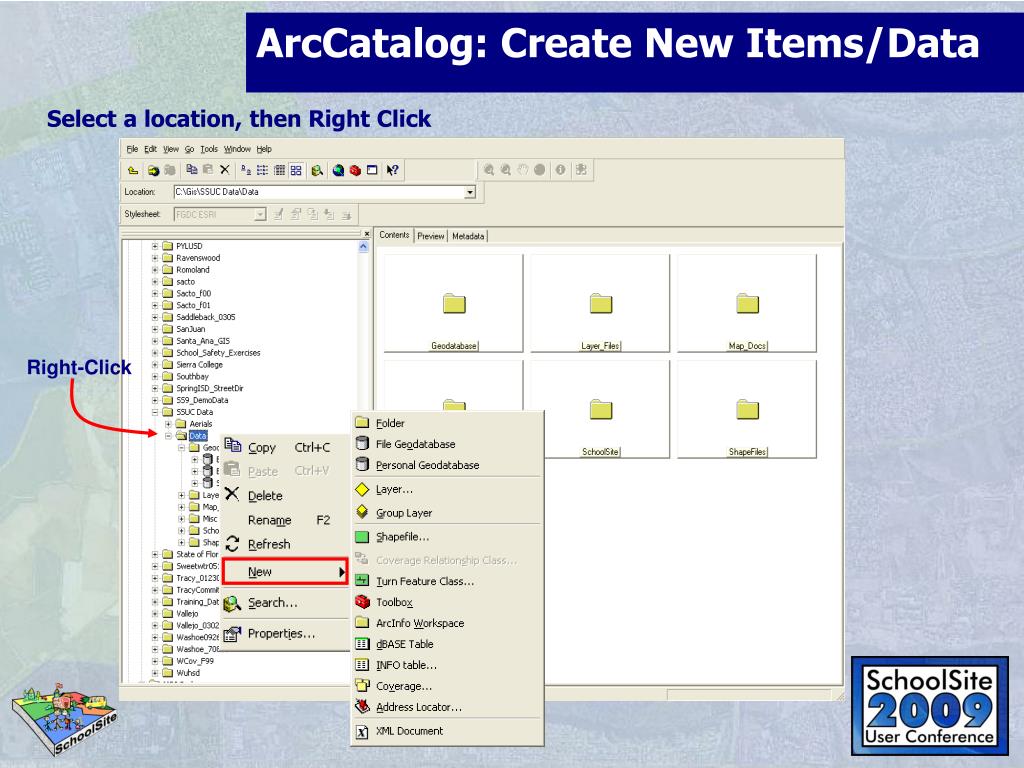
Task: Click the Create Thumbnail toolbar icon
Action: 581,170
